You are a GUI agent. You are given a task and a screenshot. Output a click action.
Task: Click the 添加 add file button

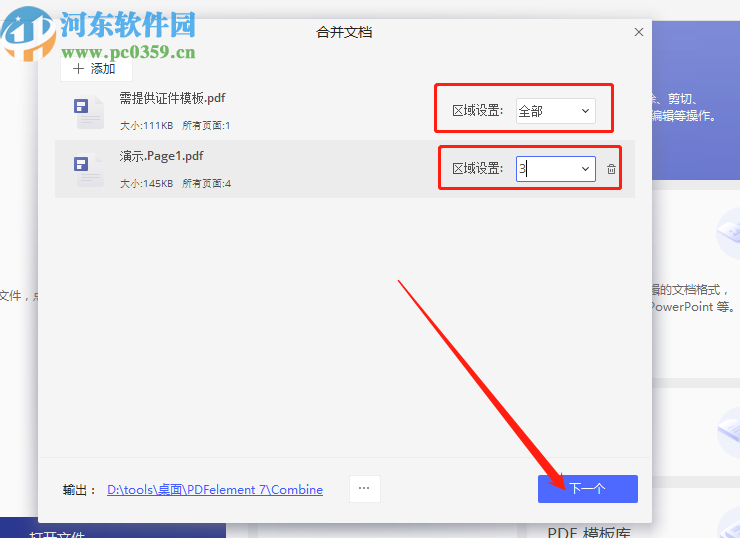(x=96, y=69)
